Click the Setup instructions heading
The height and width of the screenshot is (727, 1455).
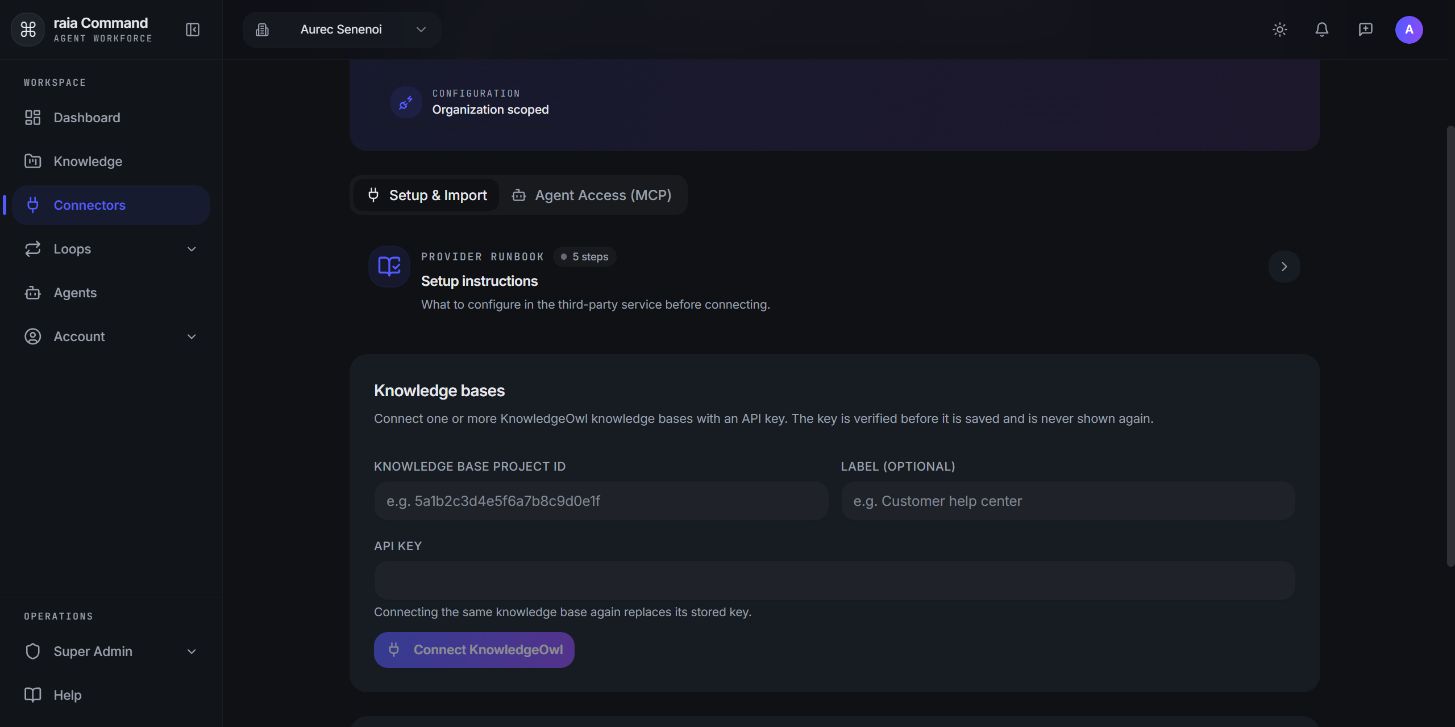[x=479, y=281]
